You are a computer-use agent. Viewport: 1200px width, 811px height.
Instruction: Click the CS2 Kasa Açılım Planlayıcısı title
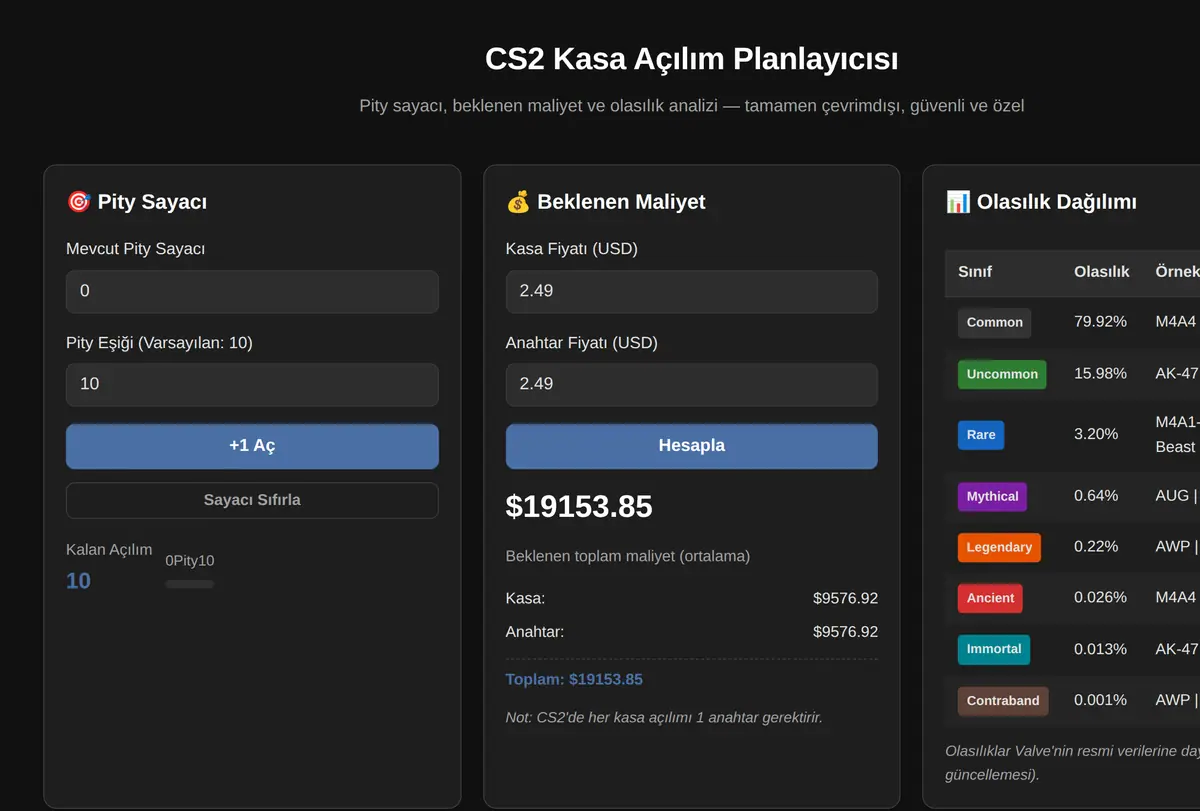[x=692, y=59]
